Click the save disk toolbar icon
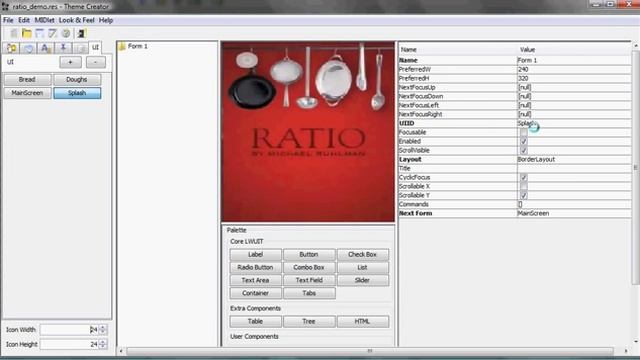The height and width of the screenshot is (360, 640). point(40,33)
